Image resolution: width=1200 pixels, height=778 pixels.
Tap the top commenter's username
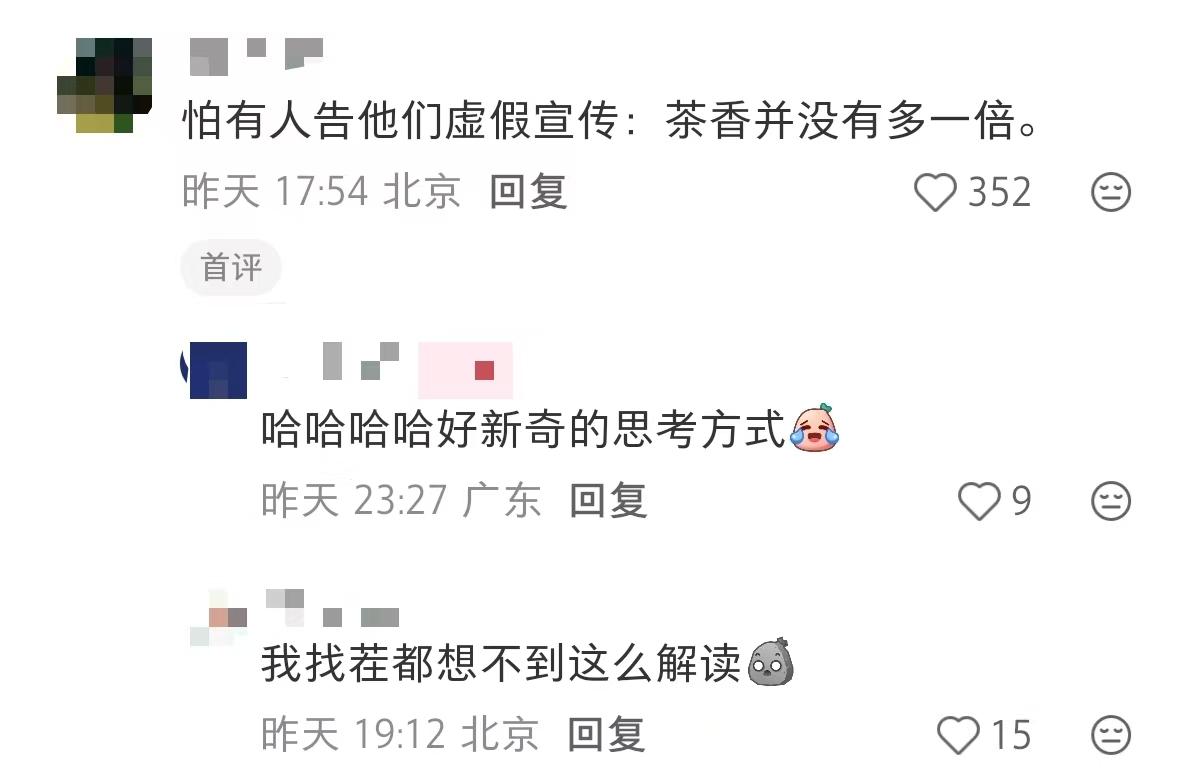point(257,55)
